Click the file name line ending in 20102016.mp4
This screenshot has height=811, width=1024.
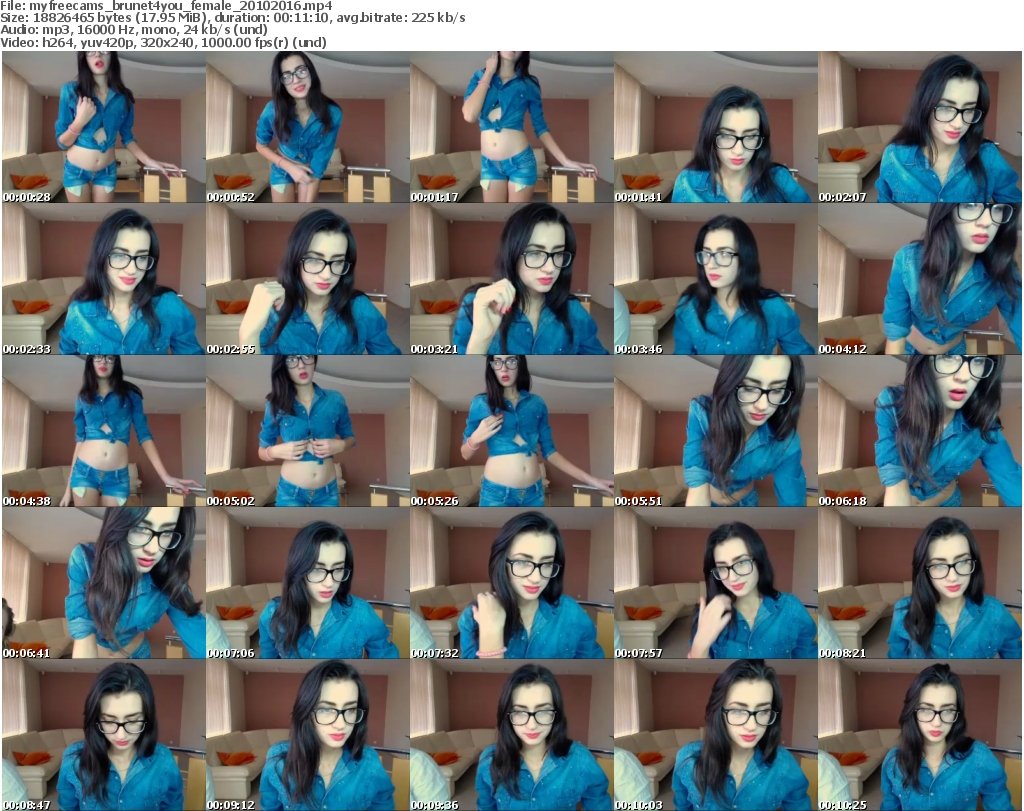(167, 6)
